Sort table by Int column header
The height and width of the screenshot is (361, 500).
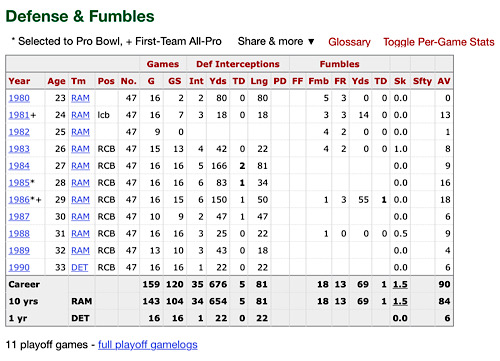coord(196,81)
